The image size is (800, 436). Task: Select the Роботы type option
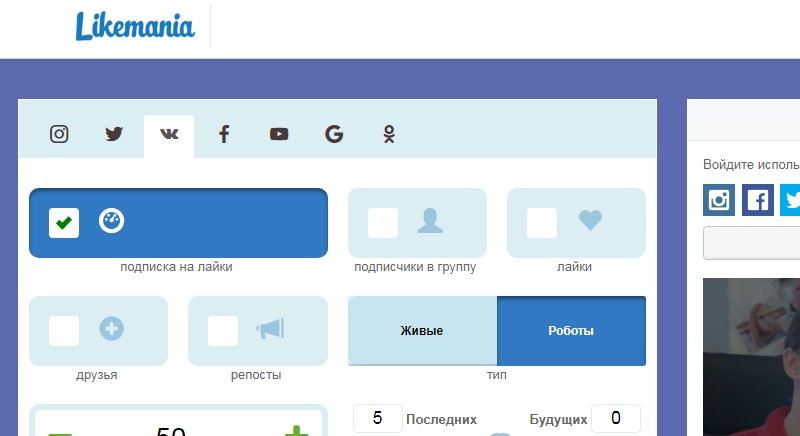point(571,330)
